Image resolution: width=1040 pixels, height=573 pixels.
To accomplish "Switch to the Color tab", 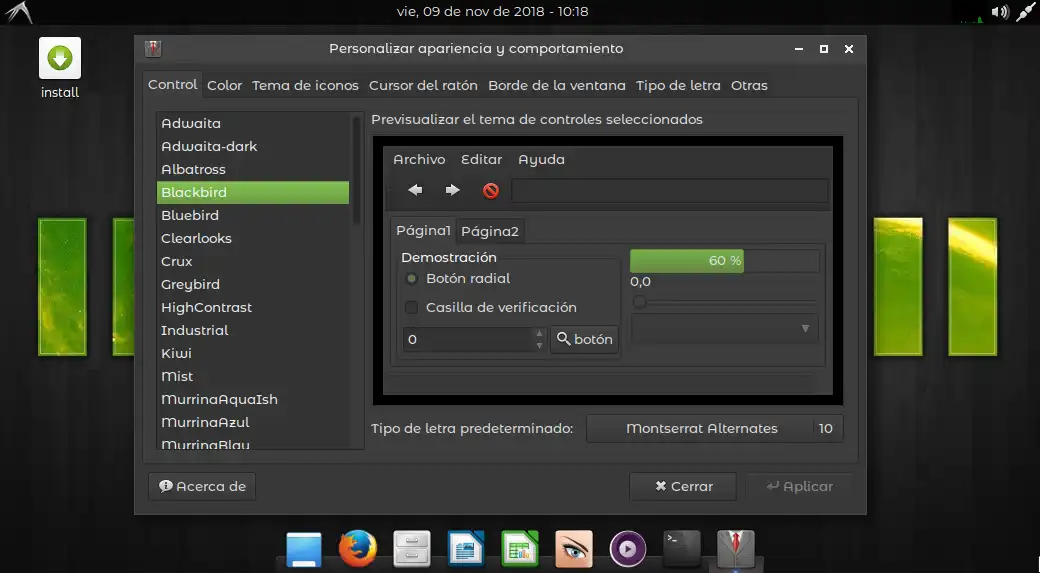I will click(x=224, y=86).
